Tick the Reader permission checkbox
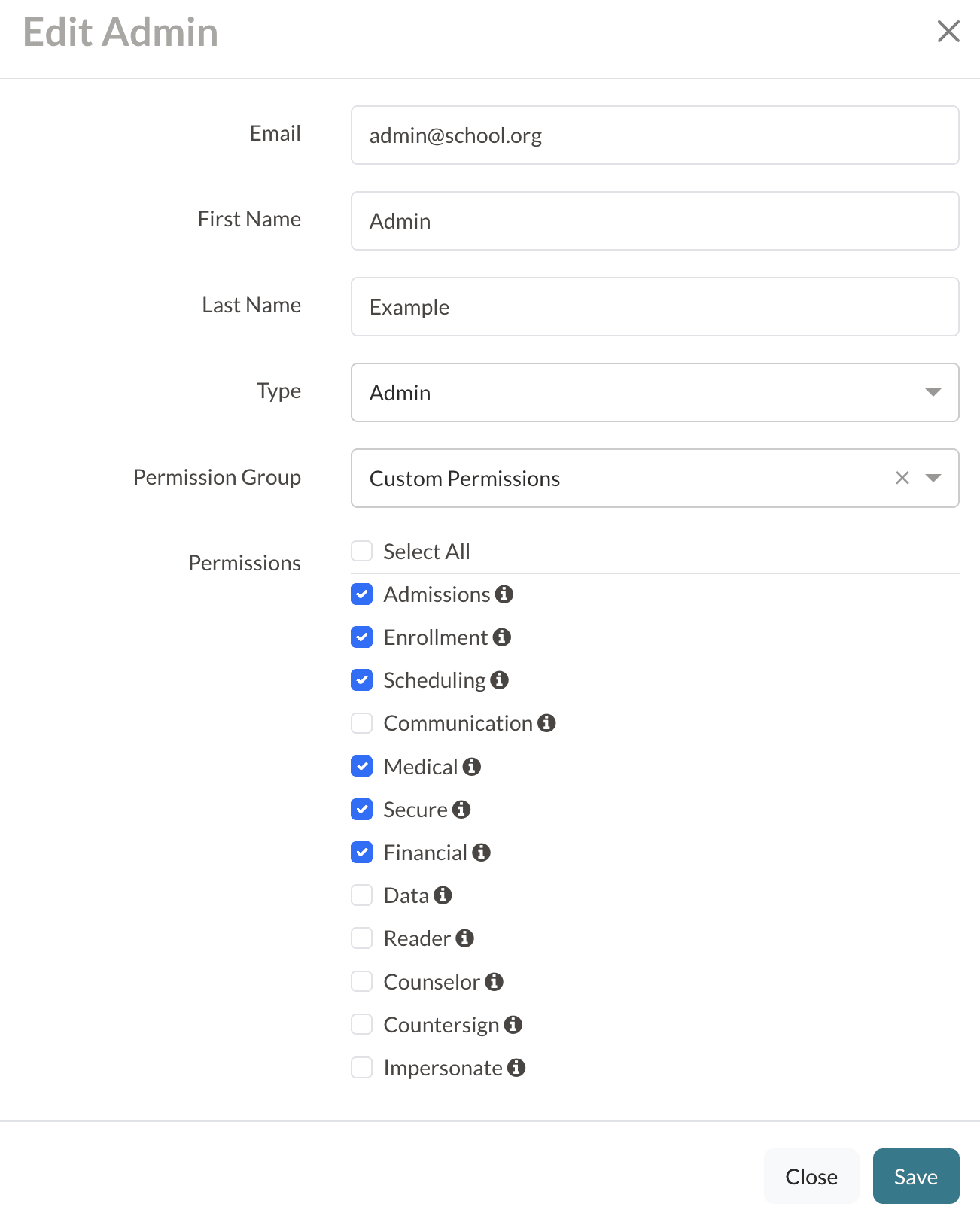The image size is (980, 1213). 362,938
